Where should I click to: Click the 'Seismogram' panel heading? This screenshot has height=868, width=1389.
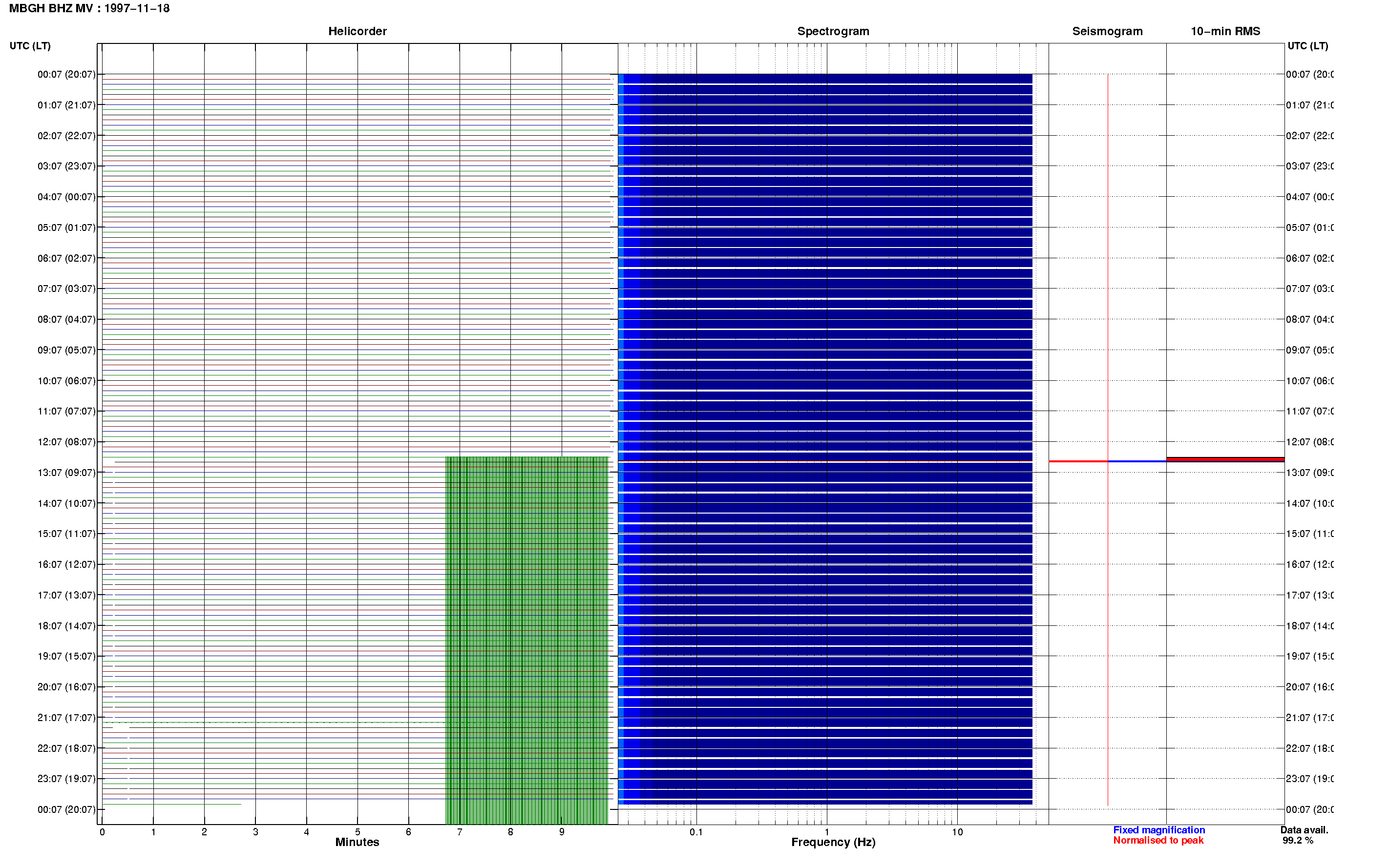(1107, 32)
